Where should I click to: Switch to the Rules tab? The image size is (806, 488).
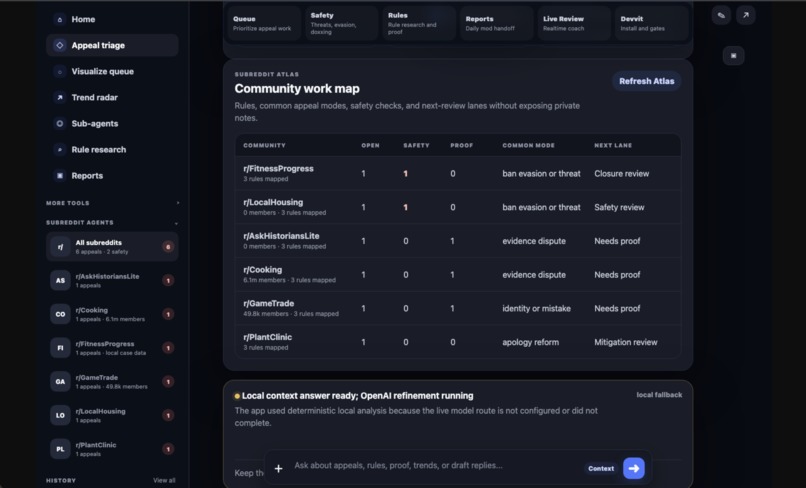[x=419, y=23]
